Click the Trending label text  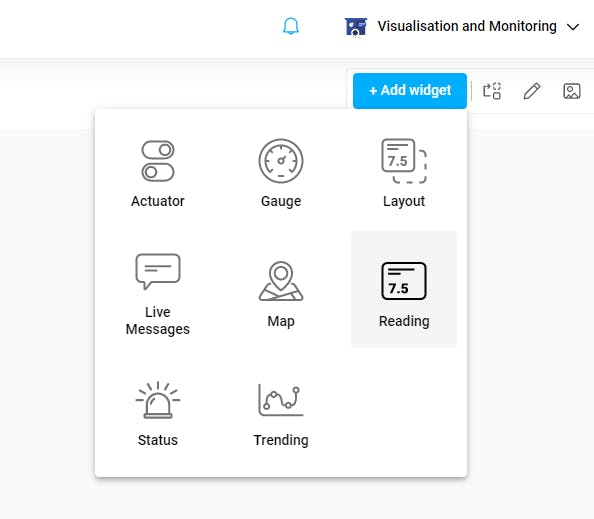coord(281,440)
